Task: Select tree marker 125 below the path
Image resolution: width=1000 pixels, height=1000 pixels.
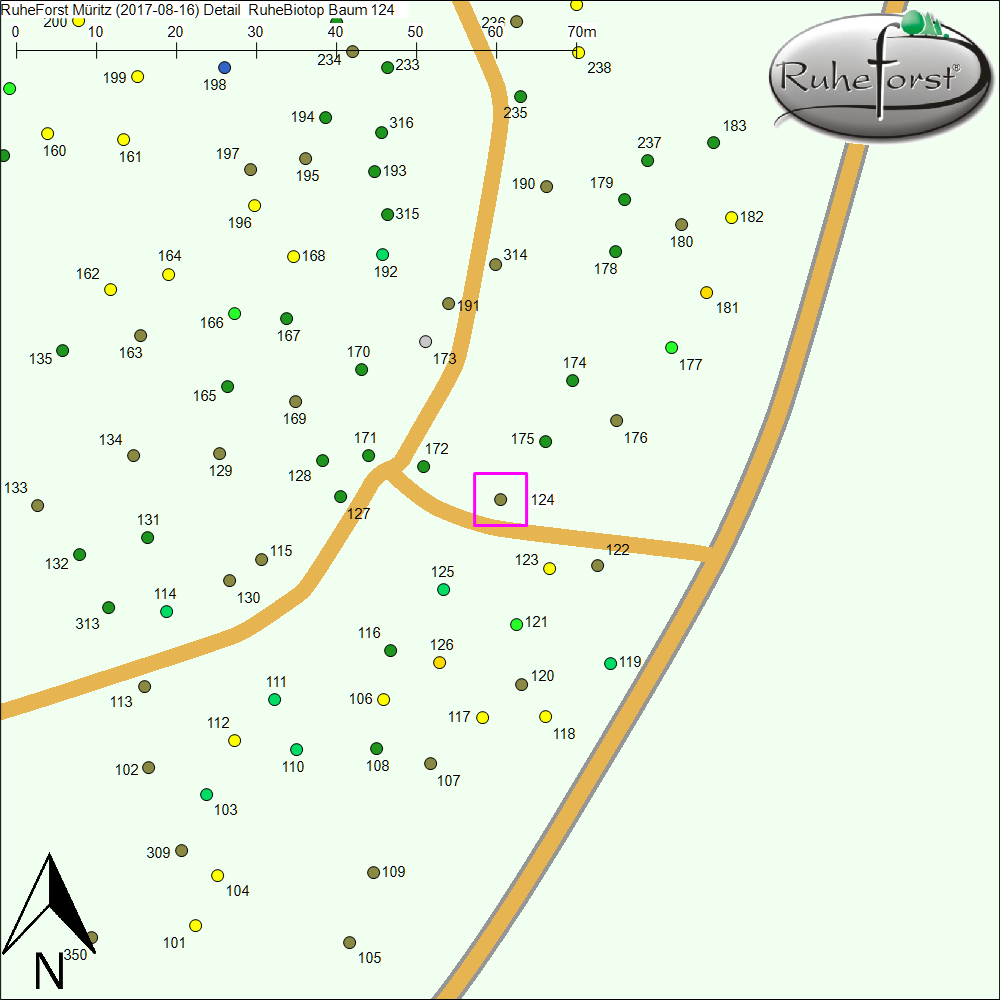Action: pyautogui.click(x=443, y=589)
